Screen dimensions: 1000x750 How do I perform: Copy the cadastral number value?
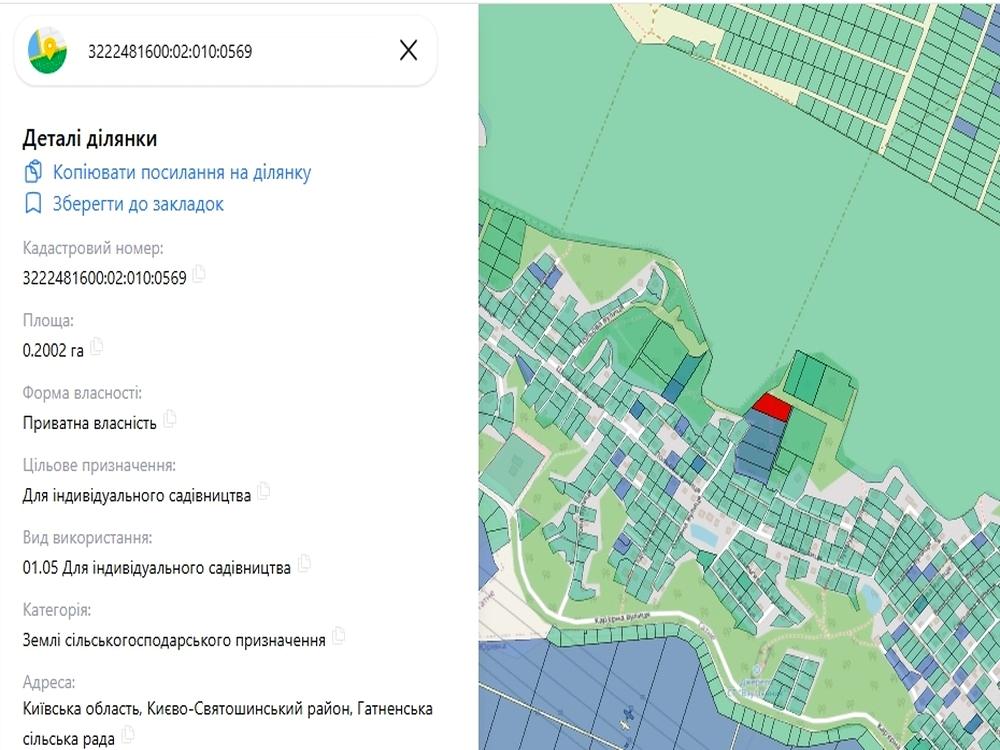click(199, 274)
